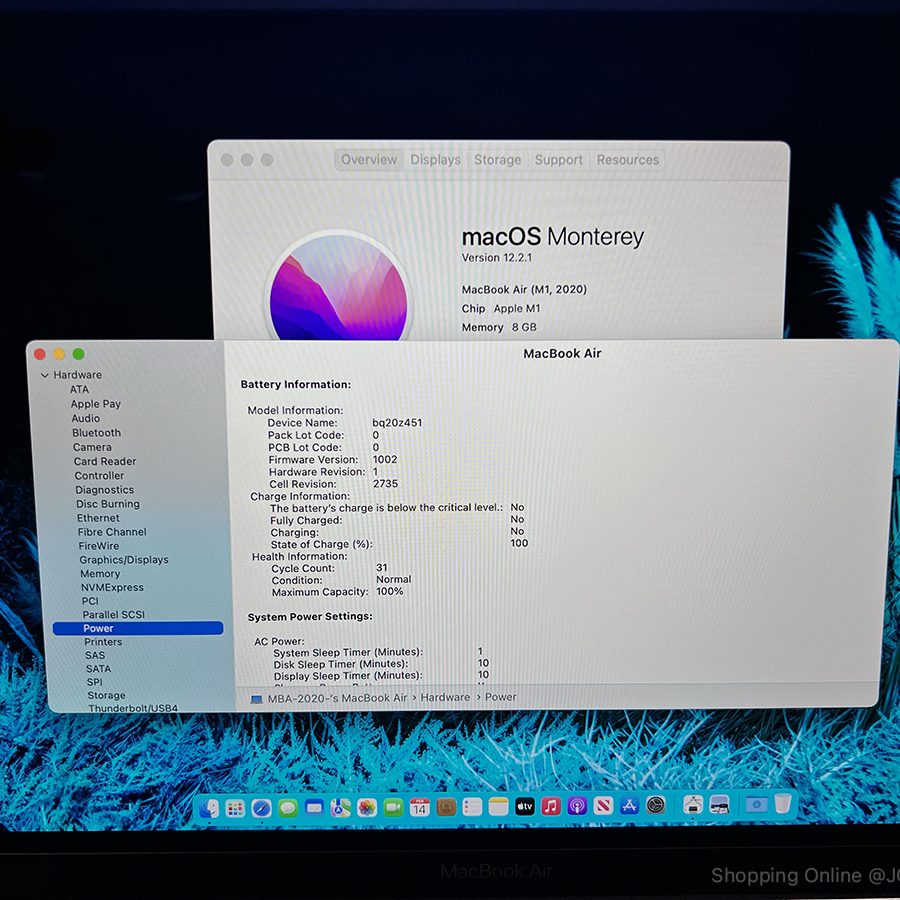Screen dimensions: 900x900
Task: Open Notes app in the Dock
Action: tap(499, 807)
